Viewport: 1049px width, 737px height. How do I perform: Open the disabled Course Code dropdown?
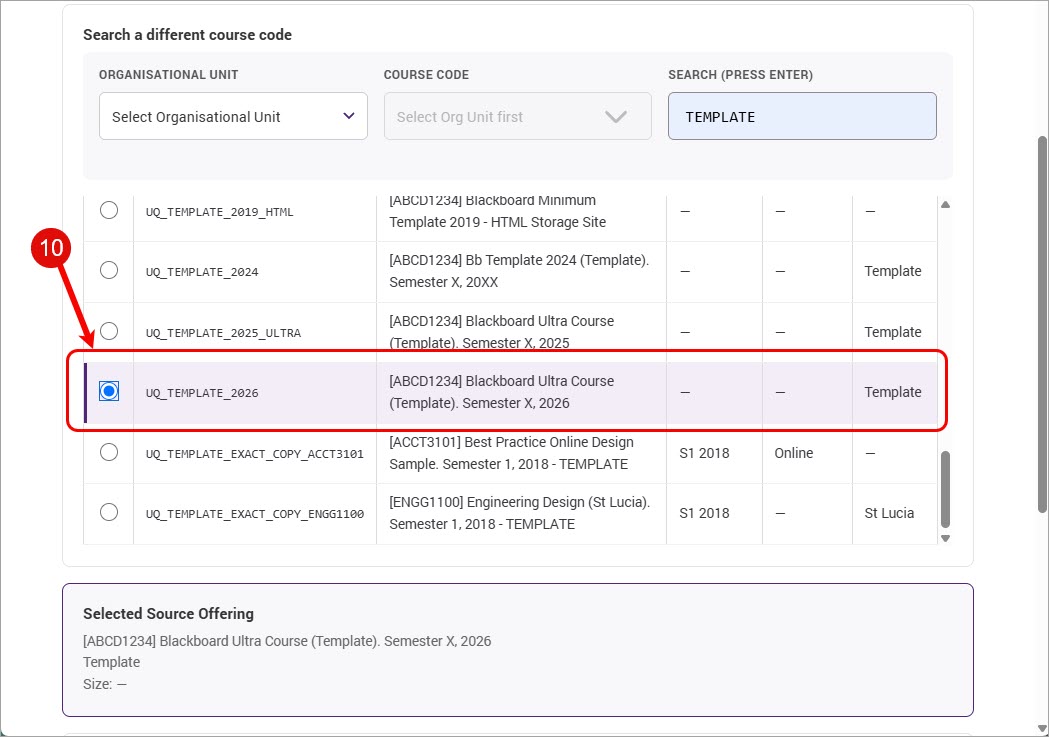coord(517,116)
